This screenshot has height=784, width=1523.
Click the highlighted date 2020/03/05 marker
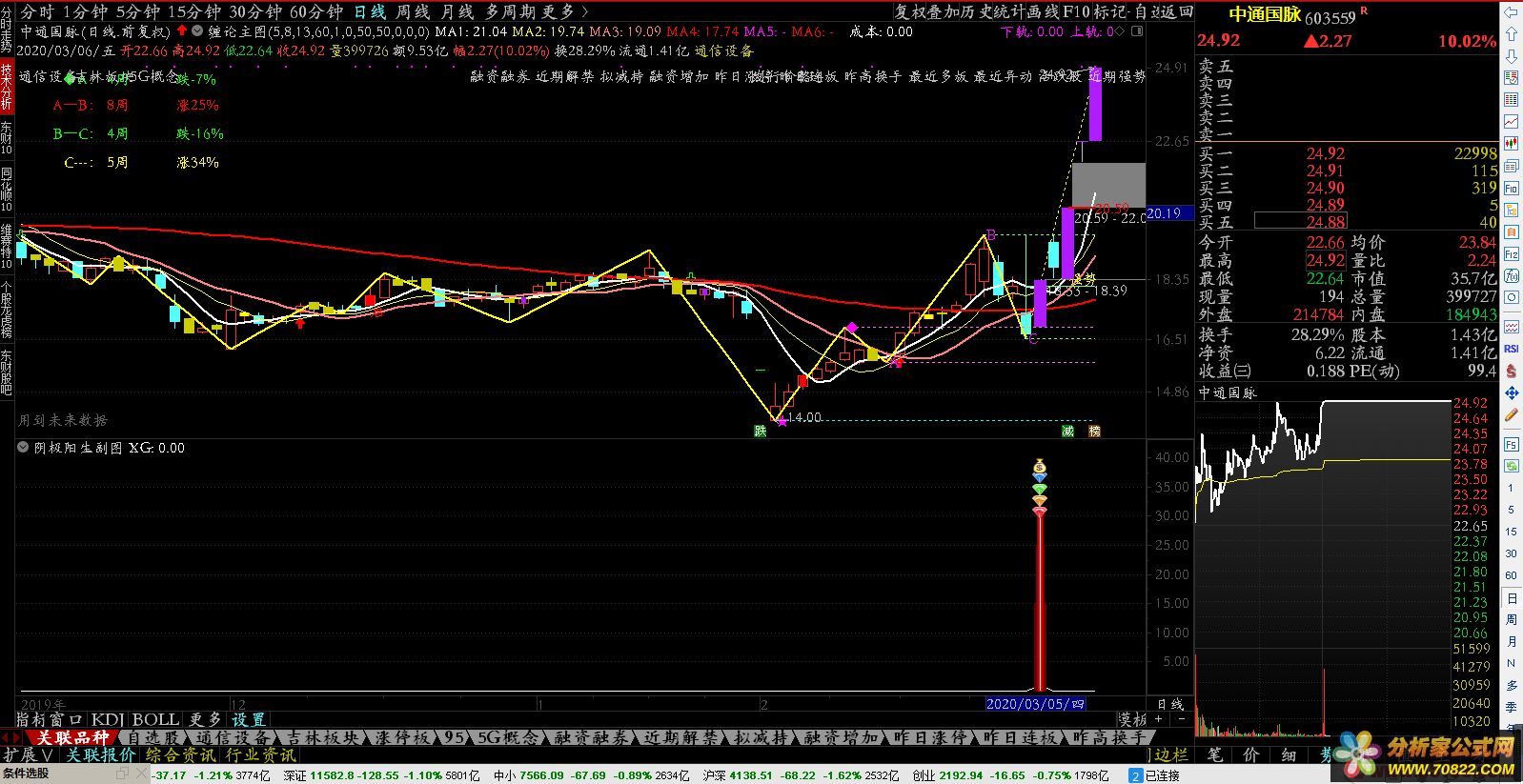(x=1035, y=704)
